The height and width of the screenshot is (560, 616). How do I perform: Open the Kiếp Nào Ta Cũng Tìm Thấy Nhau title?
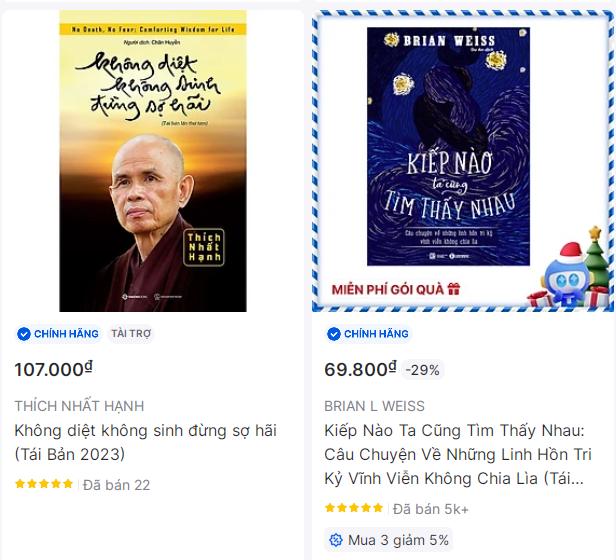point(458,454)
